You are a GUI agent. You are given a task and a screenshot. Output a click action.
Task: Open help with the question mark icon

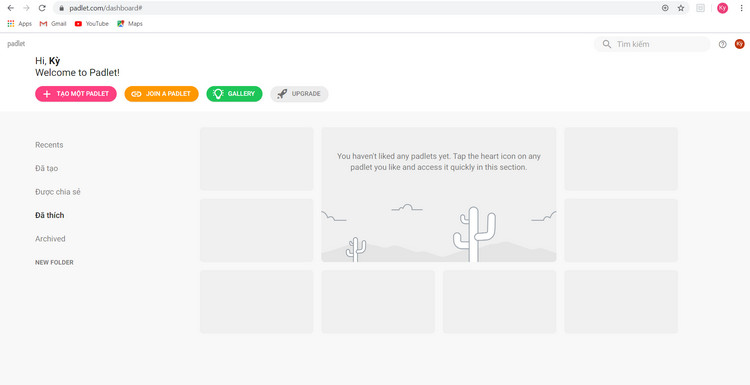pos(722,44)
